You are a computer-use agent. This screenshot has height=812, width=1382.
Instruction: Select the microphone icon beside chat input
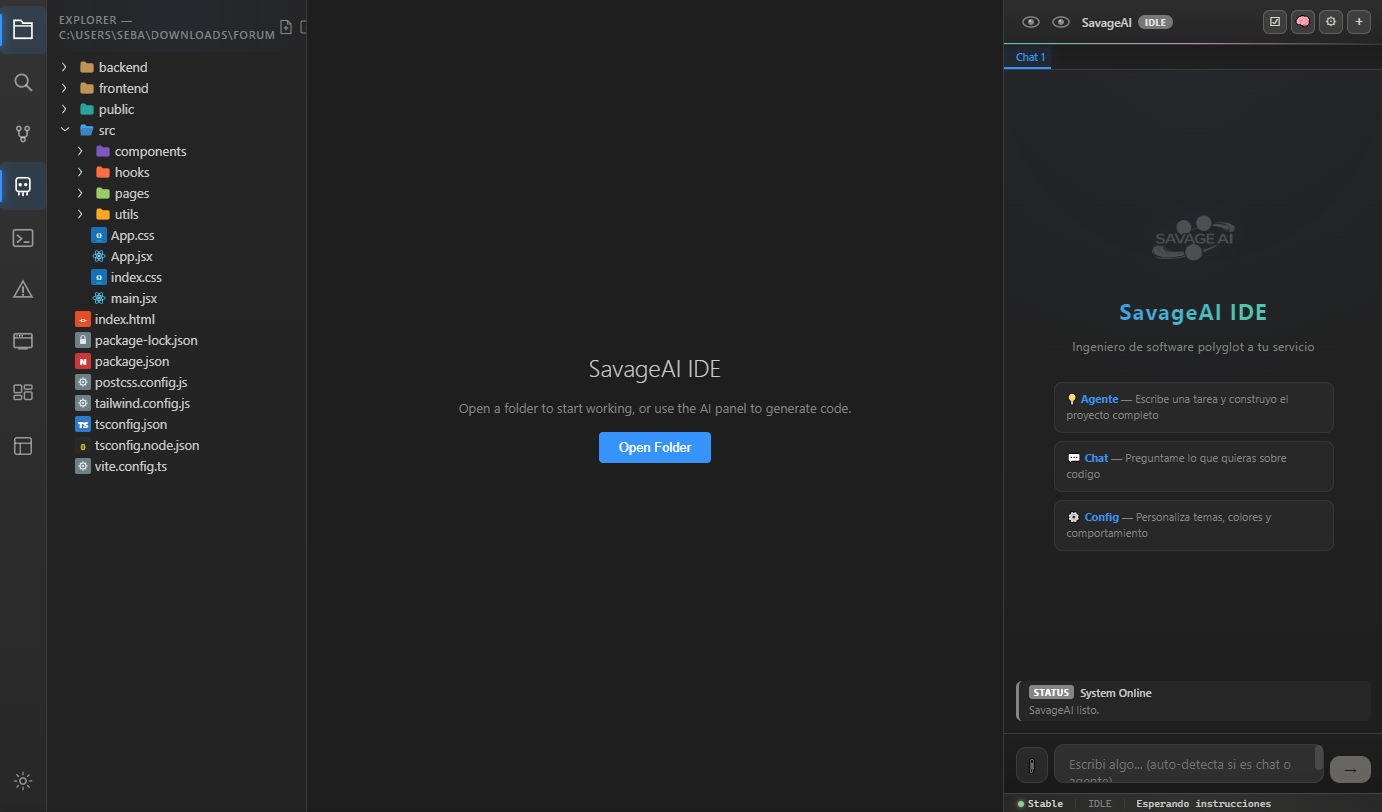pyautogui.click(x=1031, y=764)
